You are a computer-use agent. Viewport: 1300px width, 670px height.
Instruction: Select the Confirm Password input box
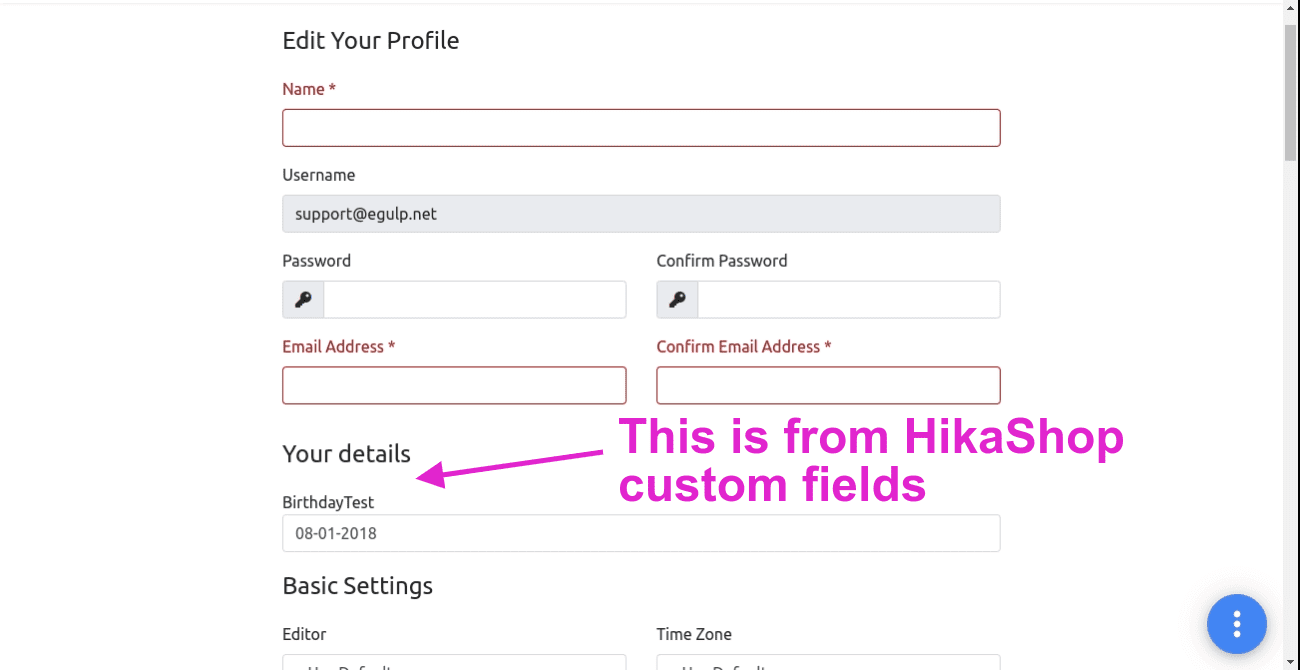click(848, 300)
